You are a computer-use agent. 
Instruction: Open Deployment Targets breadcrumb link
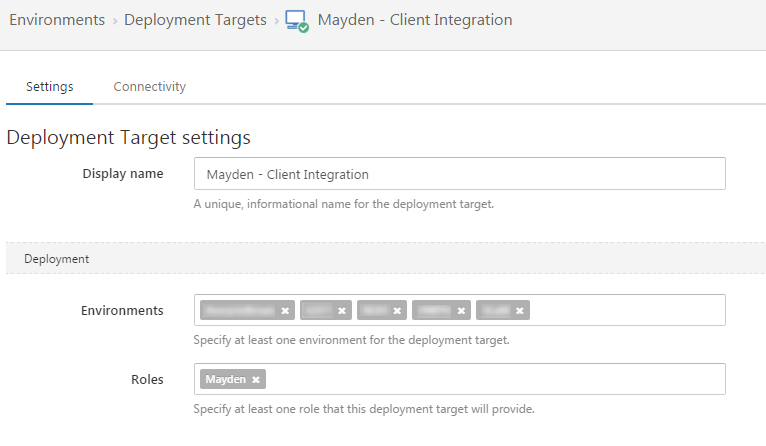pyautogui.click(x=195, y=20)
